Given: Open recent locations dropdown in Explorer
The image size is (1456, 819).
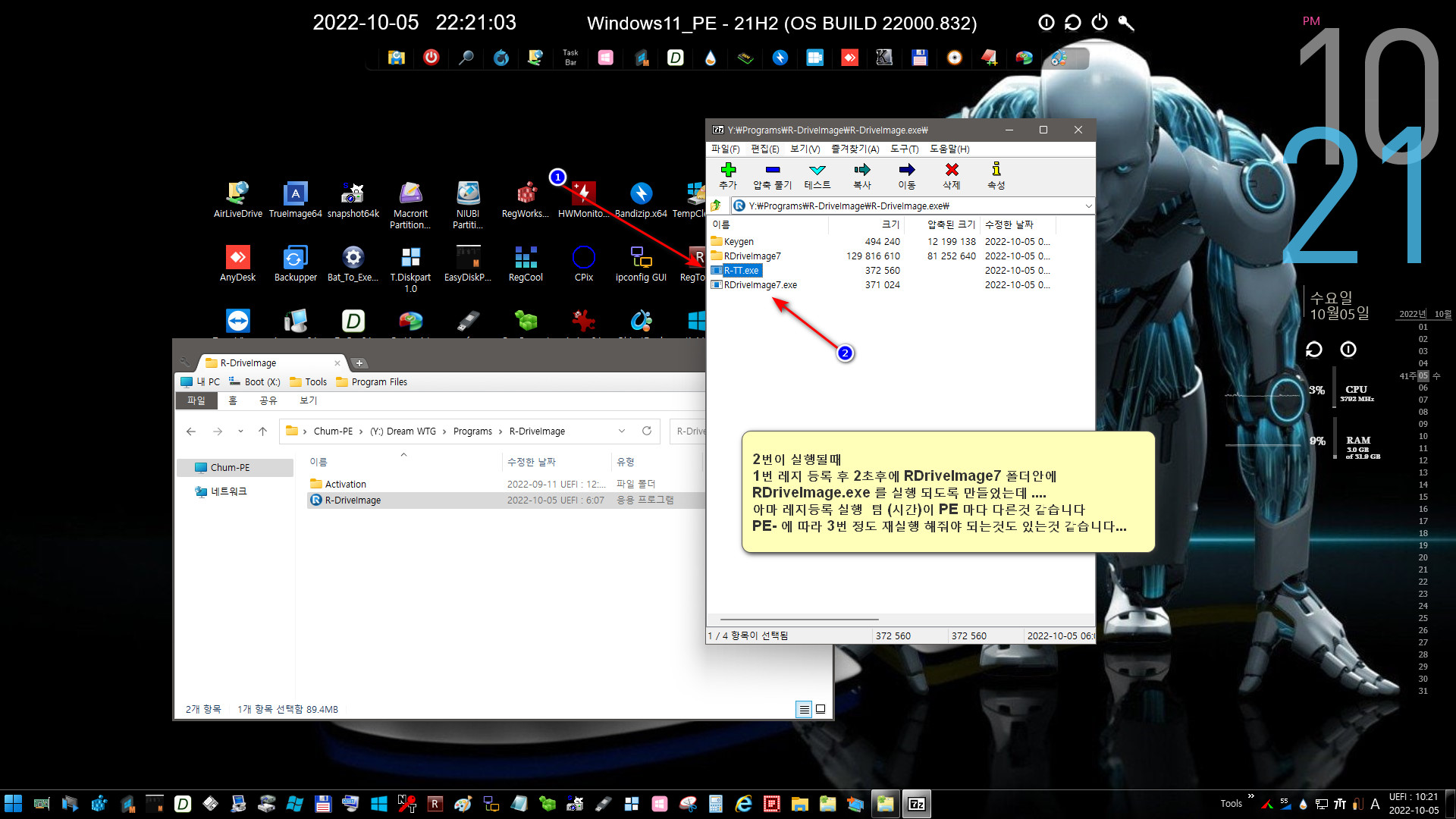Looking at the screenshot, I should (240, 431).
